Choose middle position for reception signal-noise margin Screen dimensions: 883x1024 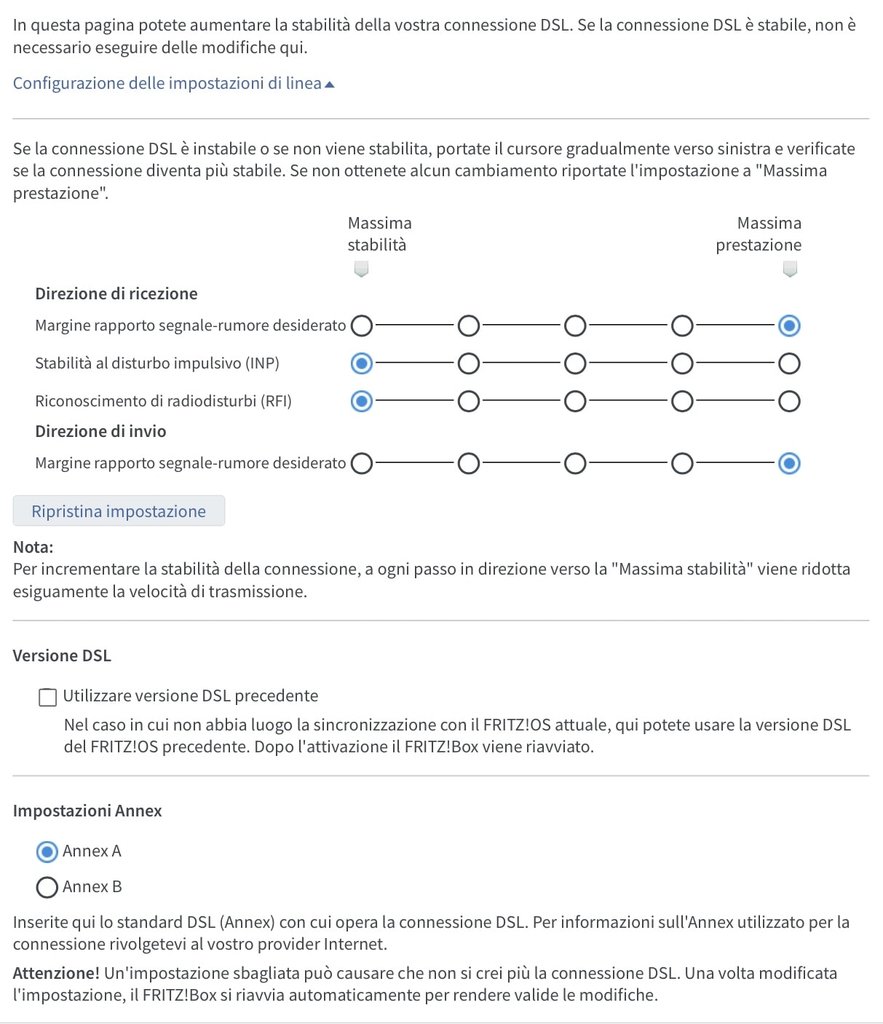(575, 326)
